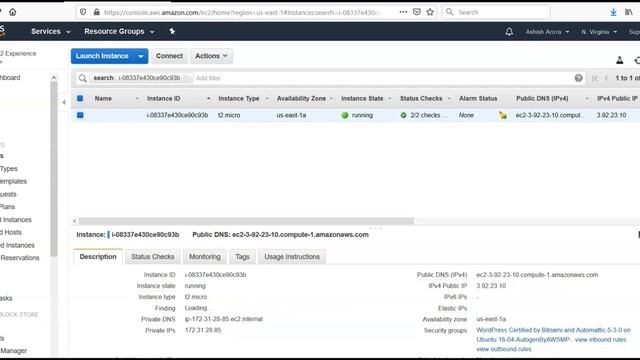Click the site security padlock icon
The image size is (640, 360).
click(x=96, y=12)
